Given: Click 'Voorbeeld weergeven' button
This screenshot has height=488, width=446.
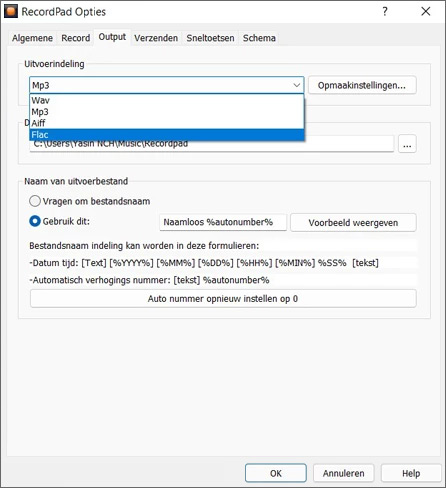Looking at the screenshot, I should tap(353, 223).
